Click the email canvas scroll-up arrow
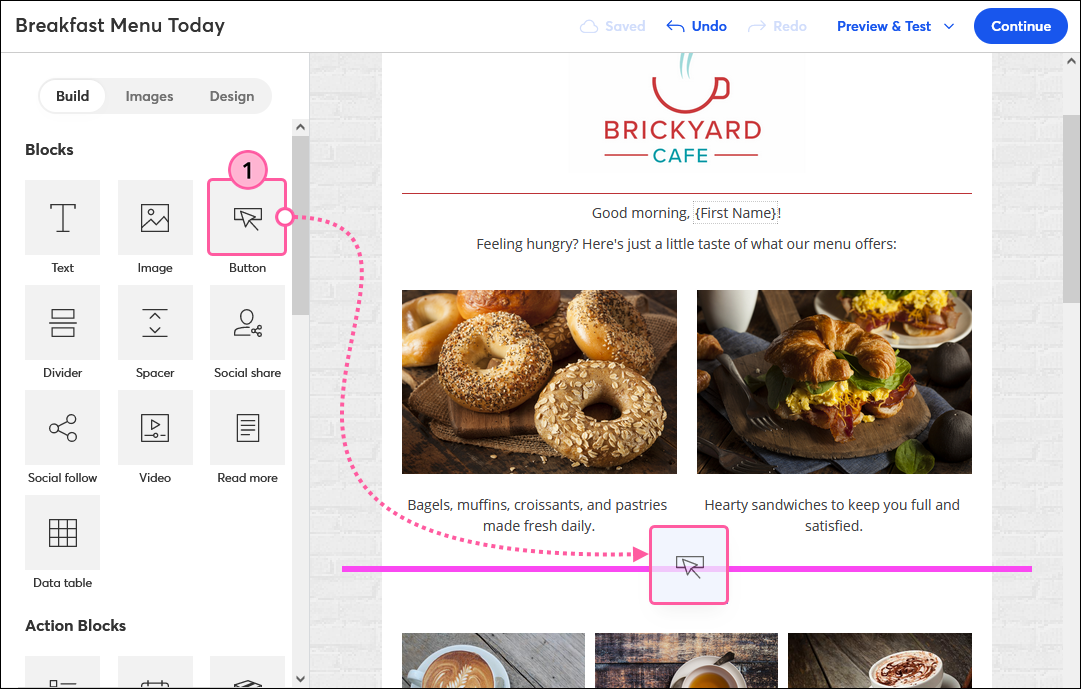Screen dimensions: 1081x689 click(x=1071, y=61)
